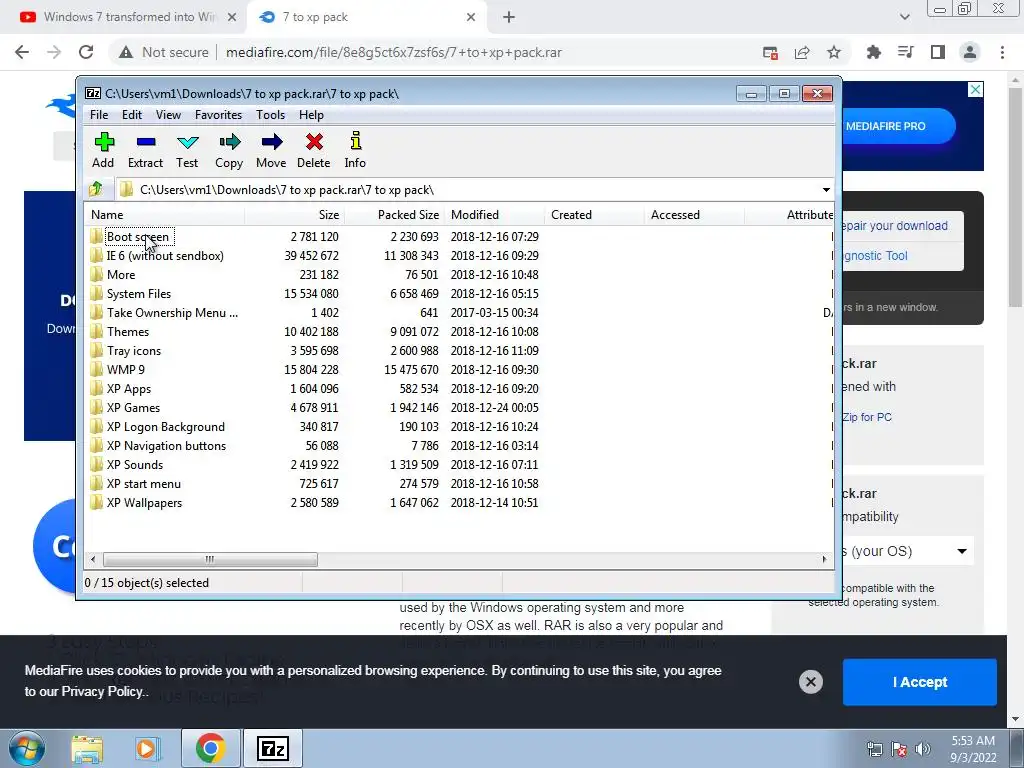1024x768 pixels.
Task: Bookmark this page with the star icon
Action: [x=834, y=52]
